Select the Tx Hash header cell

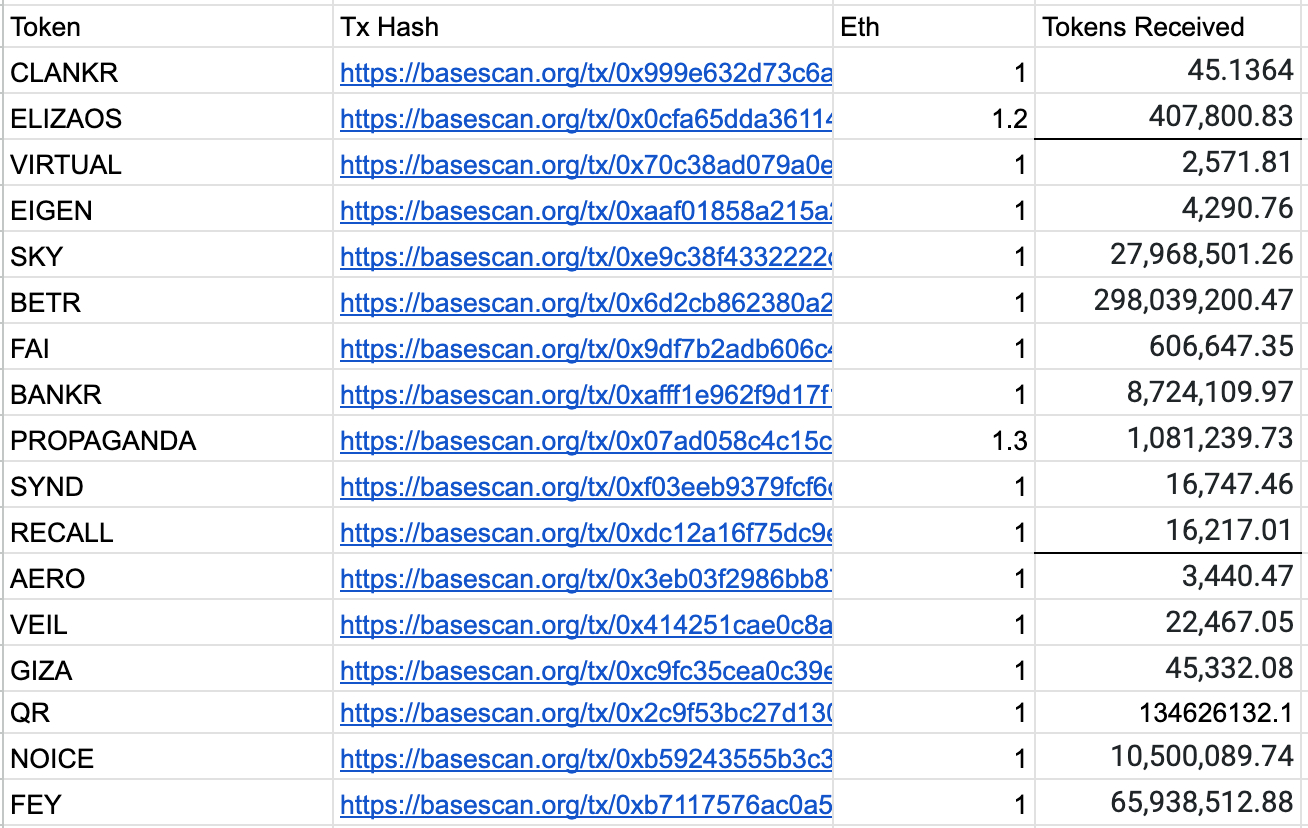(x=584, y=27)
